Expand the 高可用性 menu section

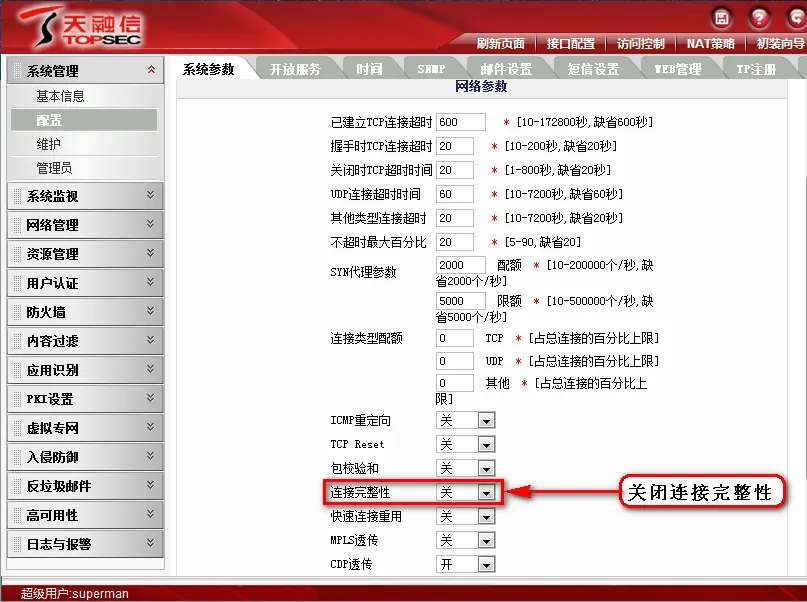click(85, 515)
